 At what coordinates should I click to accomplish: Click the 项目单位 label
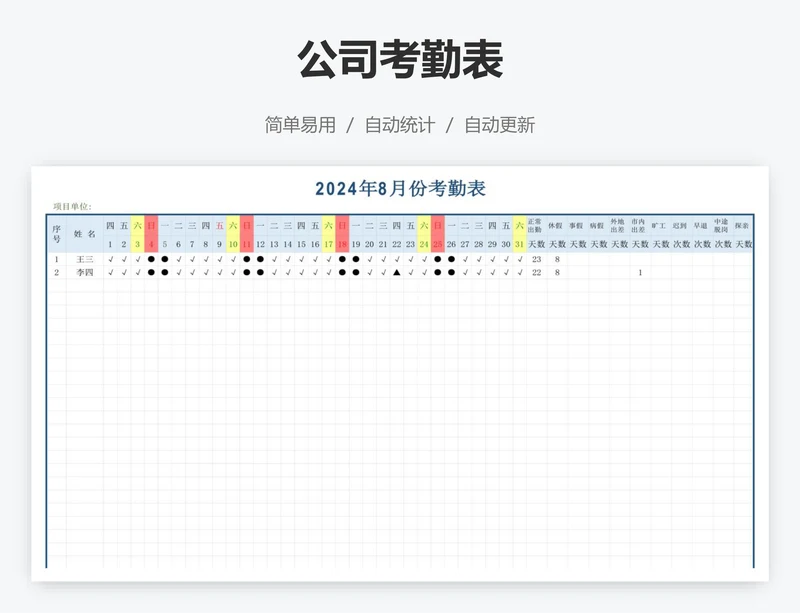pyautogui.click(x=72, y=206)
